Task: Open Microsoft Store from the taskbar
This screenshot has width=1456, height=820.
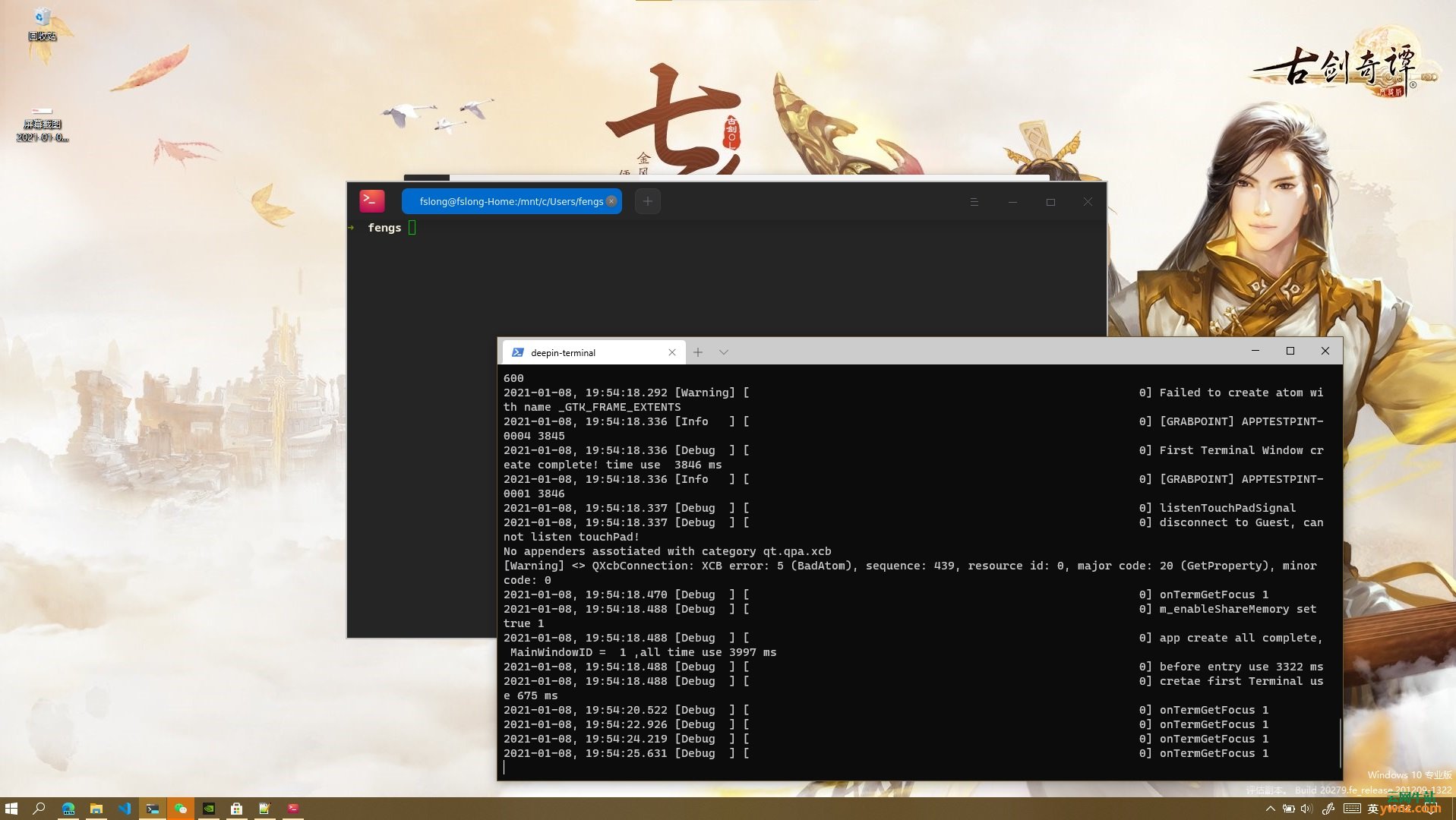Action: coord(237,809)
